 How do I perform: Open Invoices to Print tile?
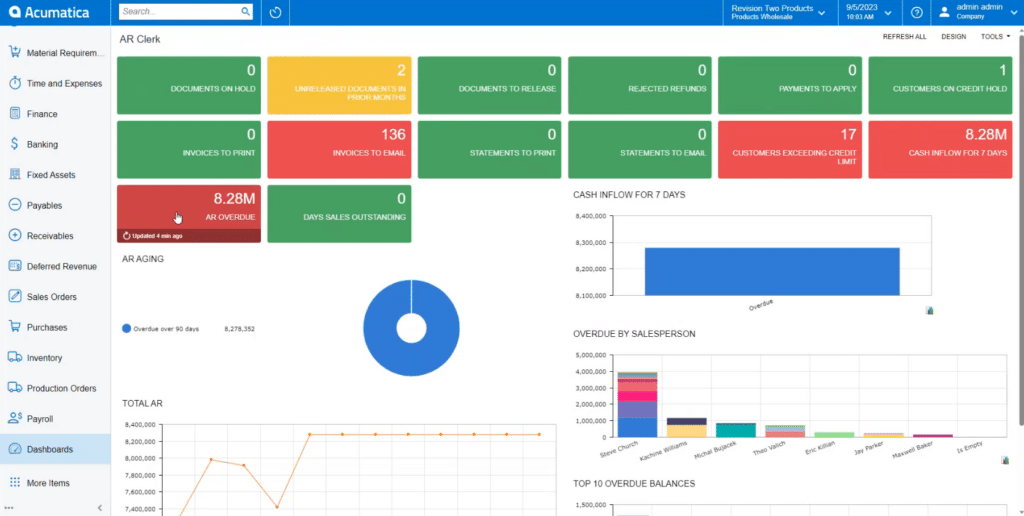189,150
